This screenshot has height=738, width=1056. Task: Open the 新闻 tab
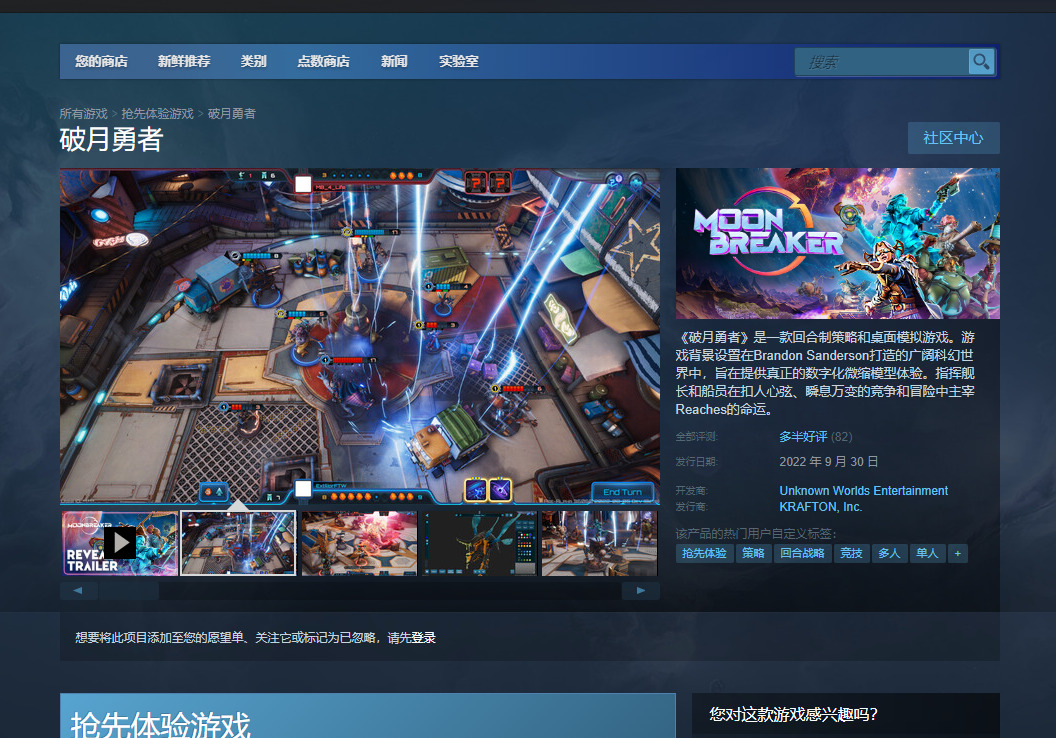pyautogui.click(x=394, y=61)
